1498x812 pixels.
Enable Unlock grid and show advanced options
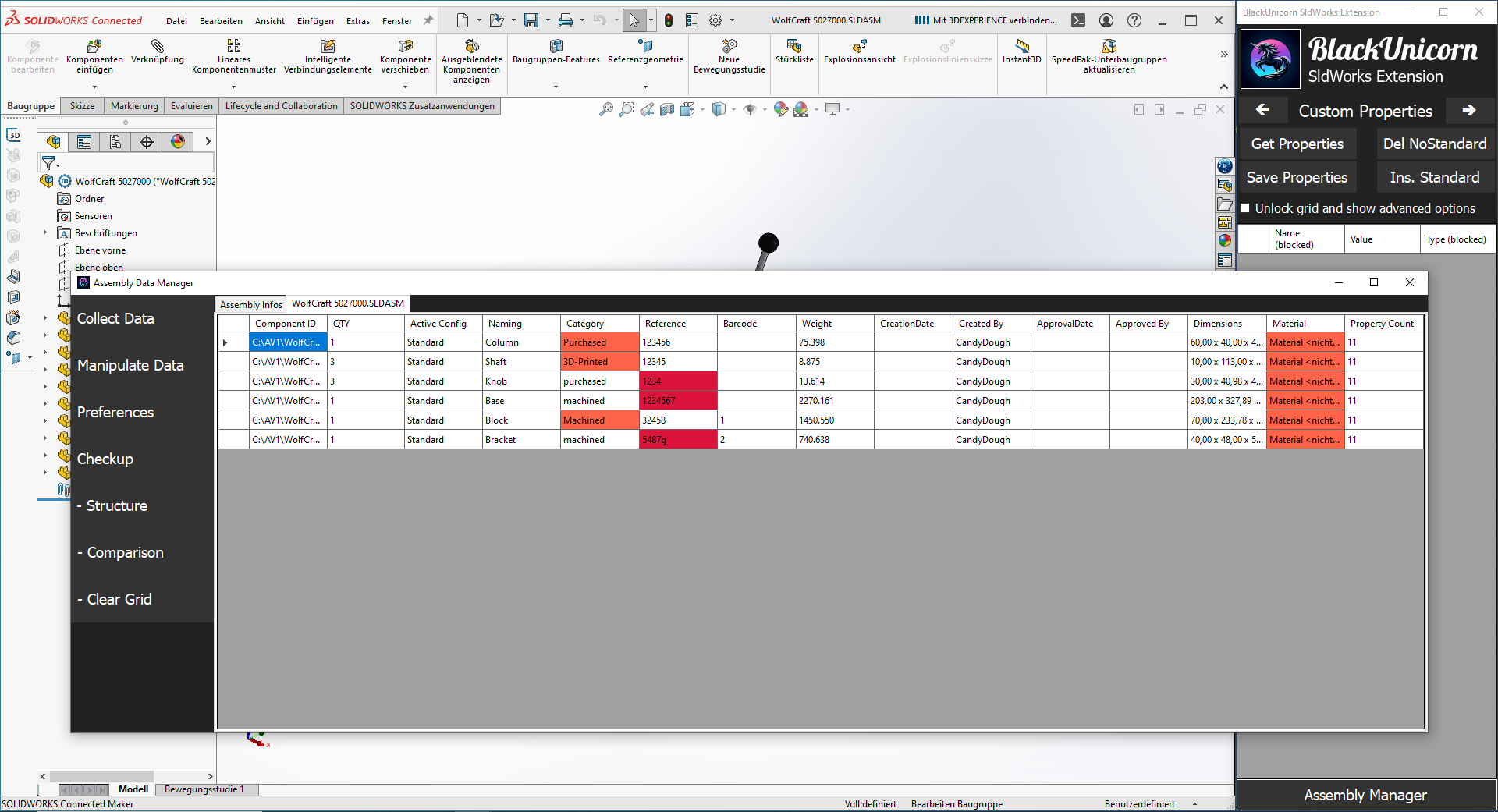1246,208
